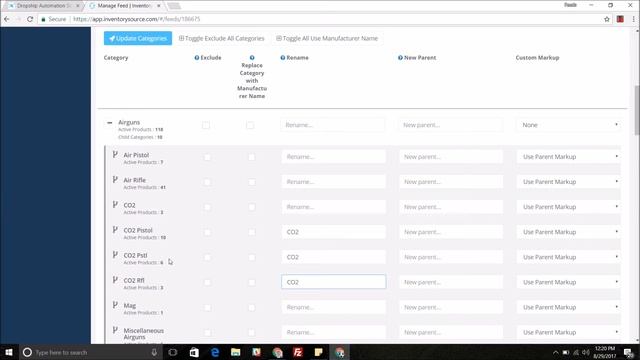Open the Chrome menu
Image resolution: width=640 pixels, height=360 pixels.
coord(633,19)
